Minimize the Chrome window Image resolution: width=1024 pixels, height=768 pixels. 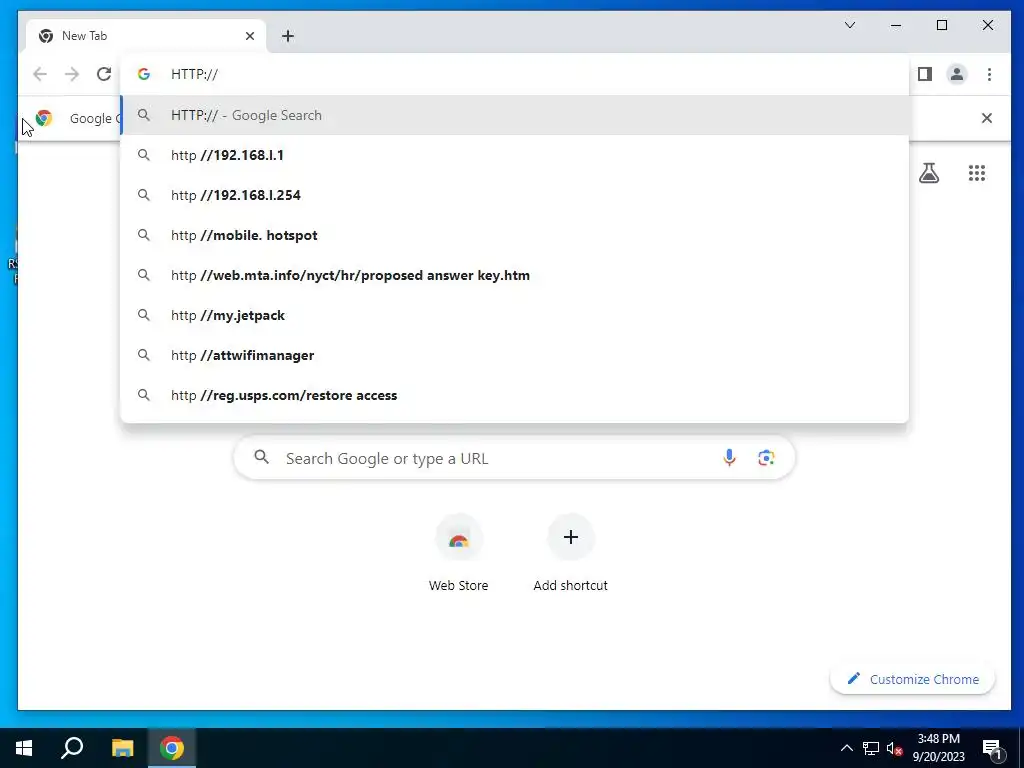point(896,25)
